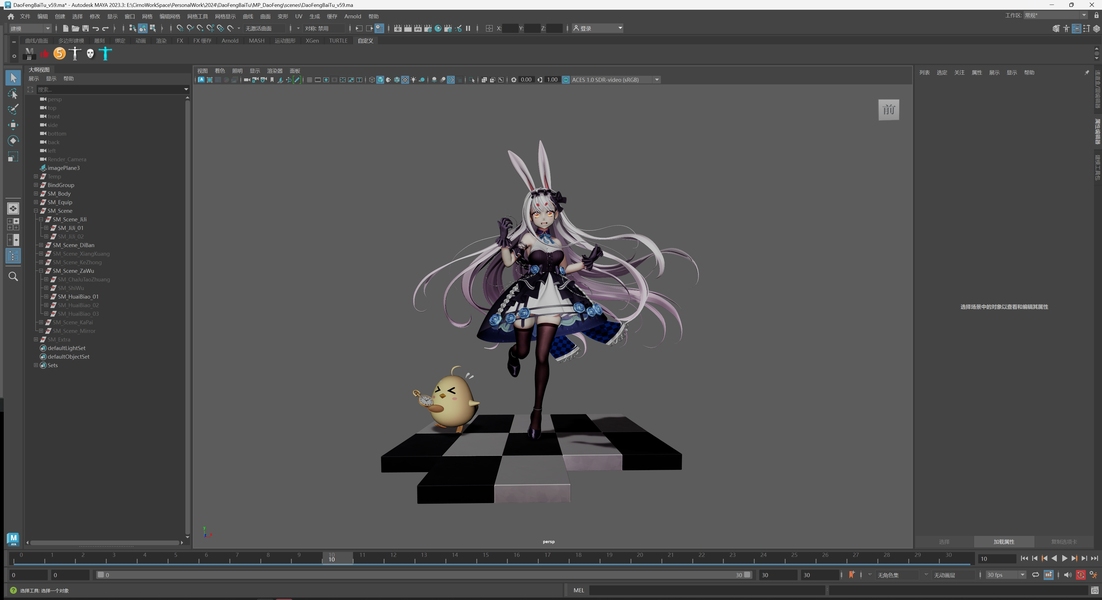Play the animation backward
The height and width of the screenshot is (600, 1102).
coord(1054,559)
